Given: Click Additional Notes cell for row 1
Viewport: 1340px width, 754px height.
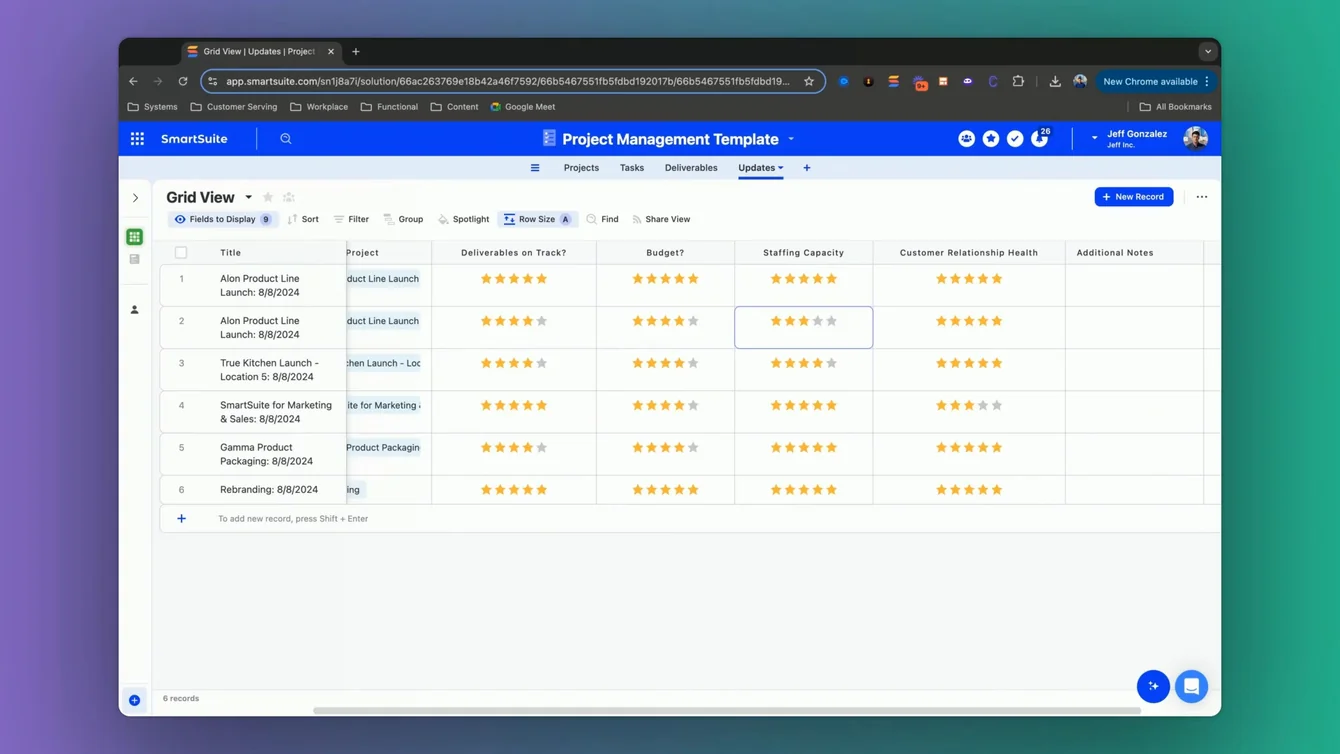Looking at the screenshot, I should (1134, 285).
